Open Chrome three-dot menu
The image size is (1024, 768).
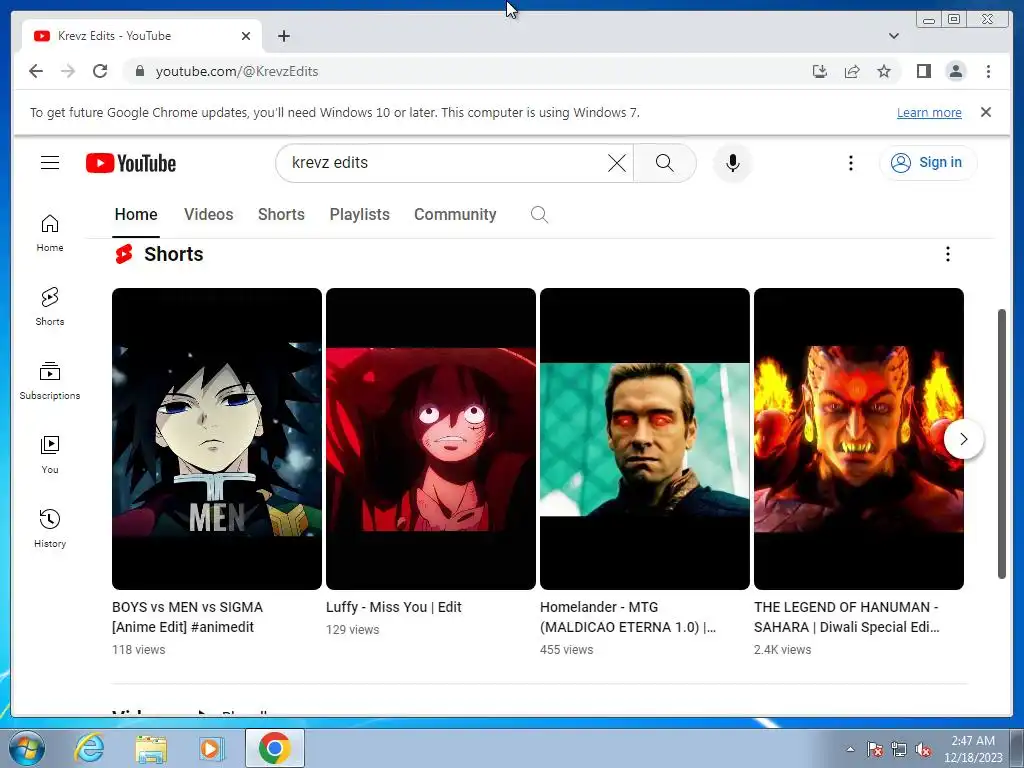(x=988, y=71)
